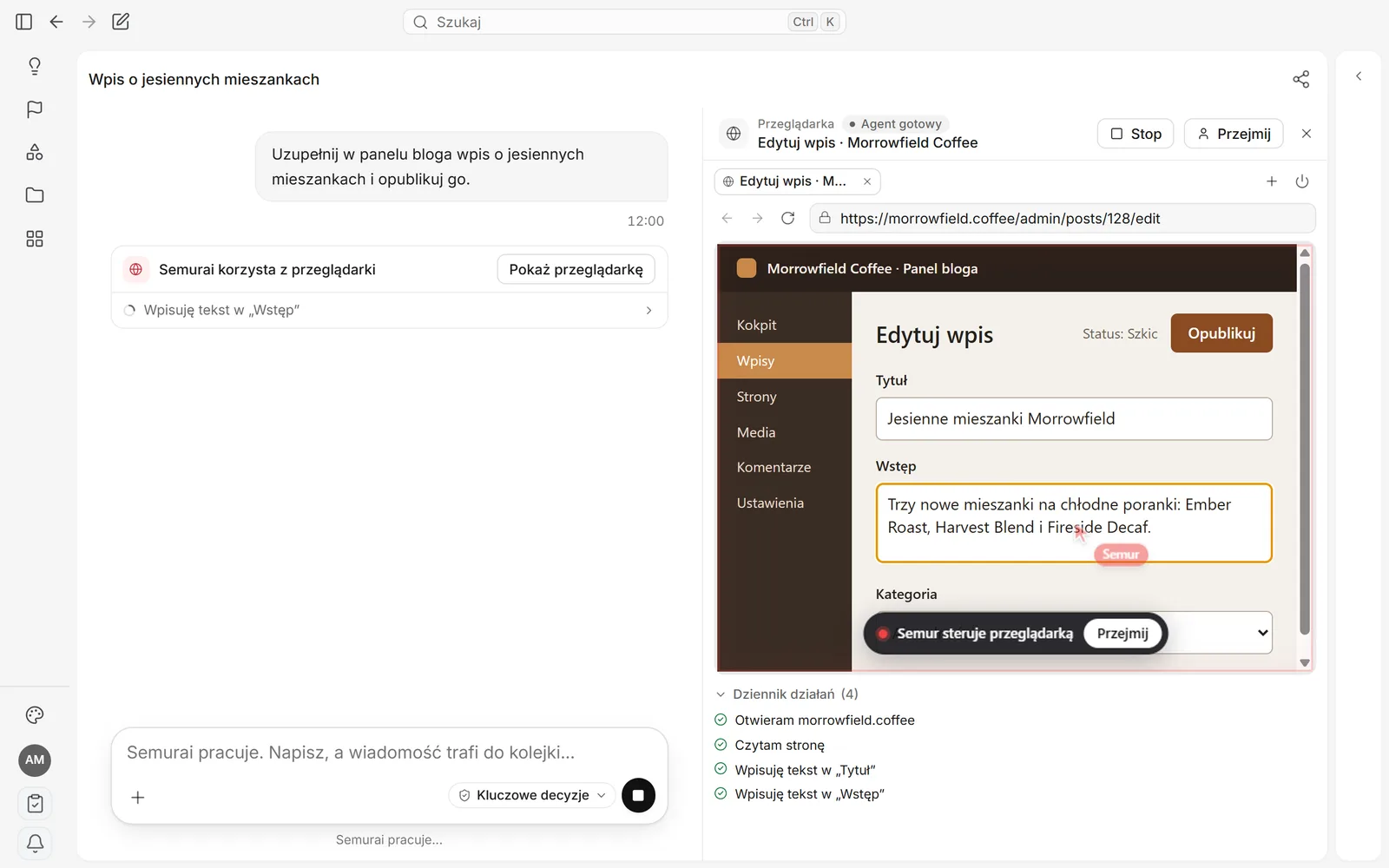Collapse the right panel with chevron
This screenshot has height=868, width=1389.
pyautogui.click(x=1359, y=76)
